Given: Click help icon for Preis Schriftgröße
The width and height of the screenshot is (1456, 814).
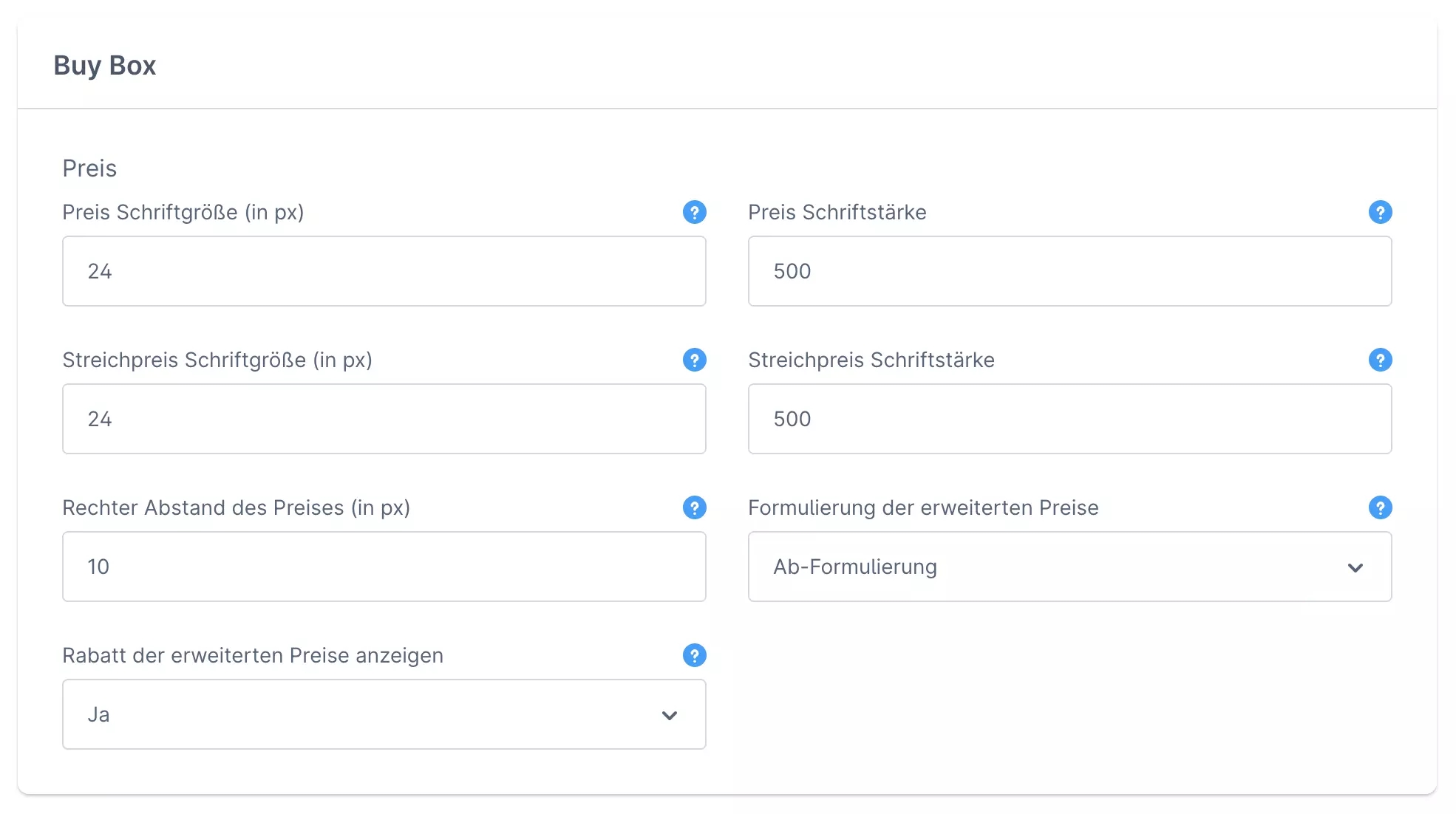Looking at the screenshot, I should (x=694, y=212).
